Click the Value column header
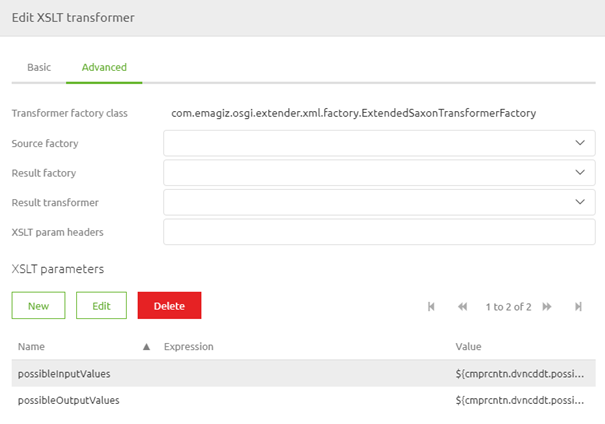Viewport: 605px width, 424px height. coord(468,346)
